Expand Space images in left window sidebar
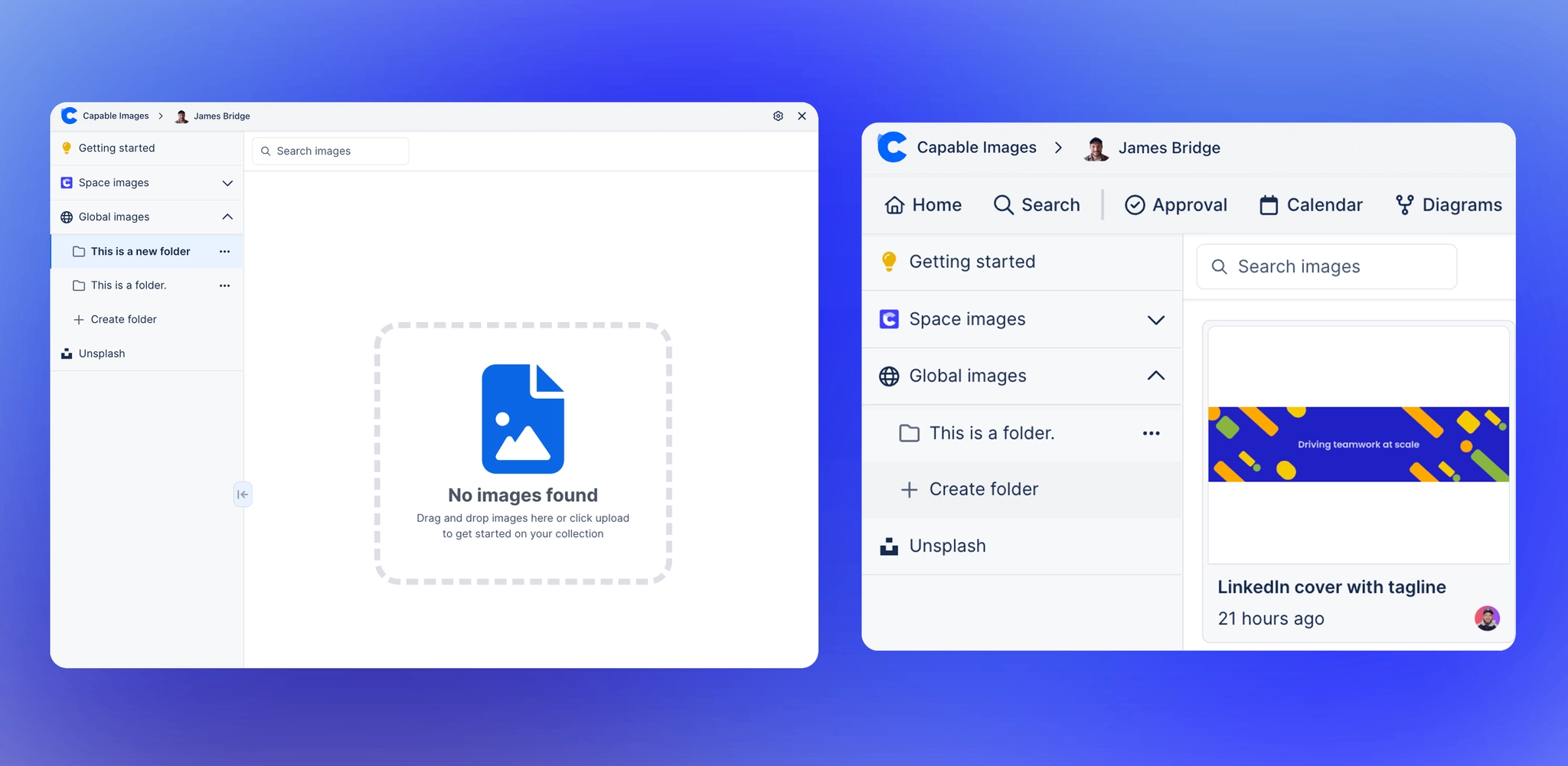 coord(227,183)
